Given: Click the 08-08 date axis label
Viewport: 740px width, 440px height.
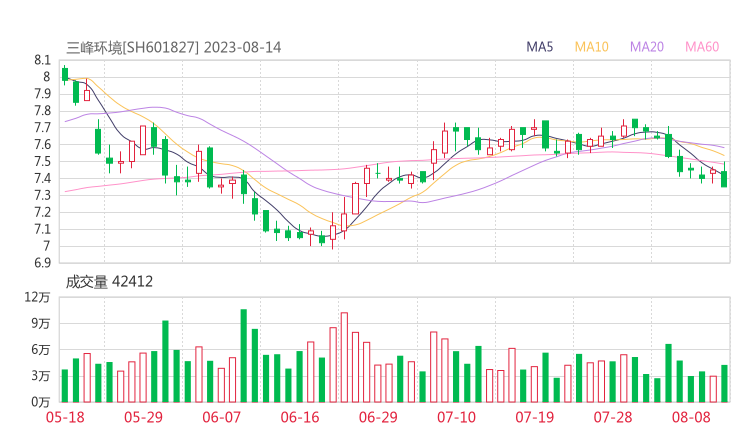Looking at the screenshot, I should click(x=691, y=417).
